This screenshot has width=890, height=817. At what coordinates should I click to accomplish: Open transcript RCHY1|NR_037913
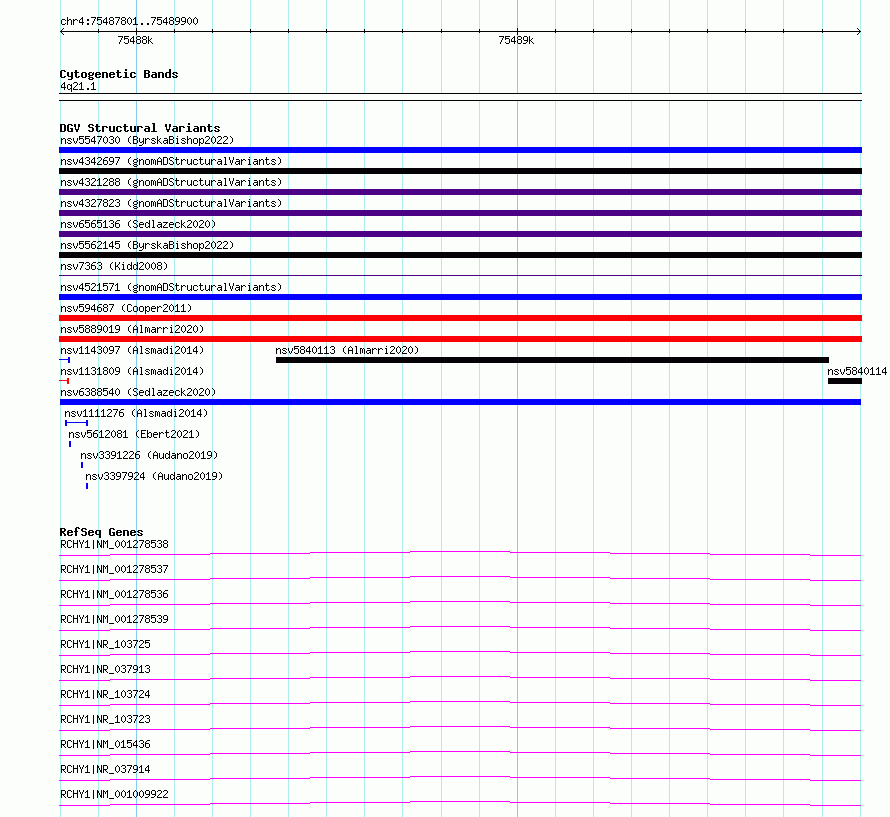(x=105, y=669)
